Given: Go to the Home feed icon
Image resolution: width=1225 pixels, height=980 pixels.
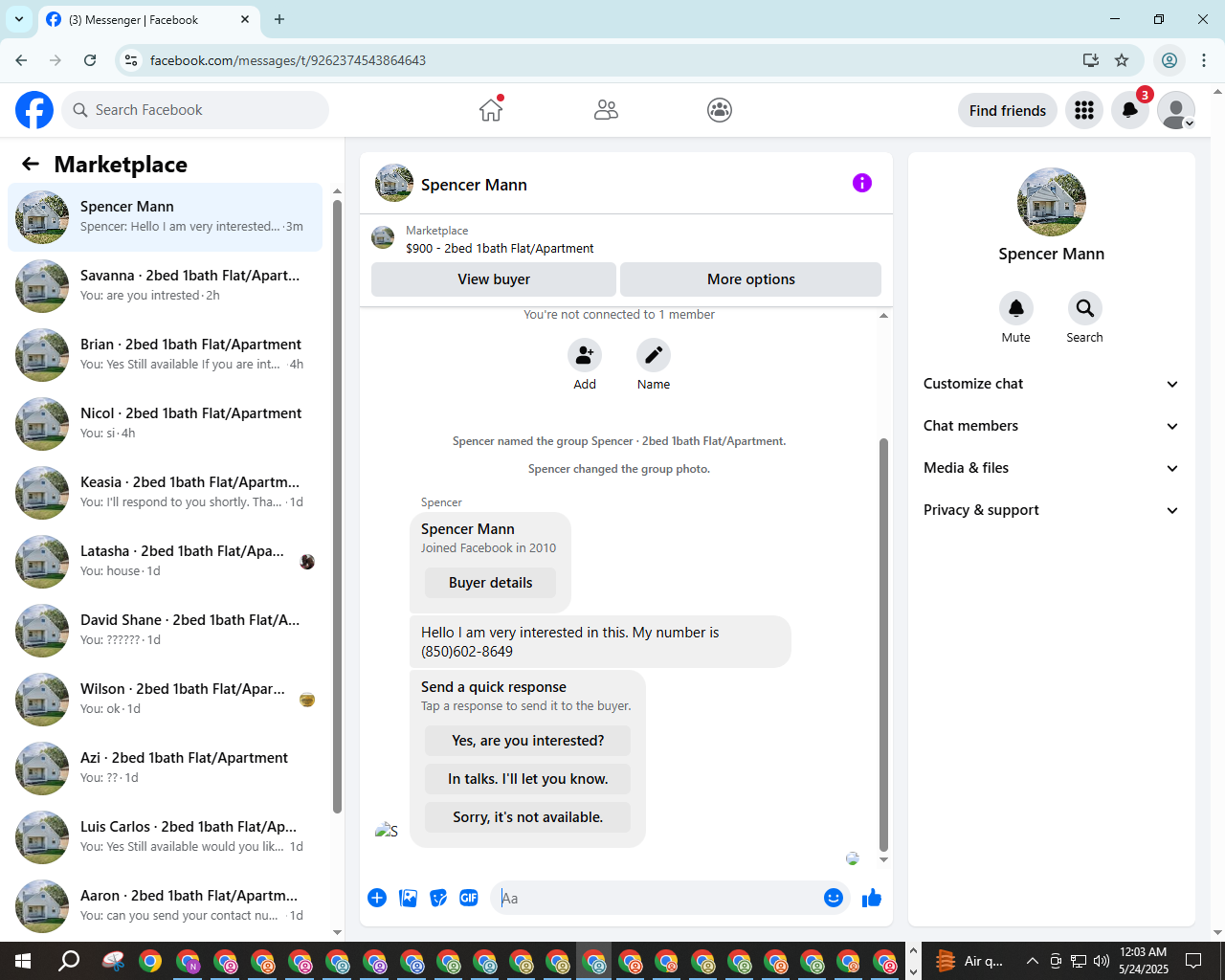Looking at the screenshot, I should (491, 110).
